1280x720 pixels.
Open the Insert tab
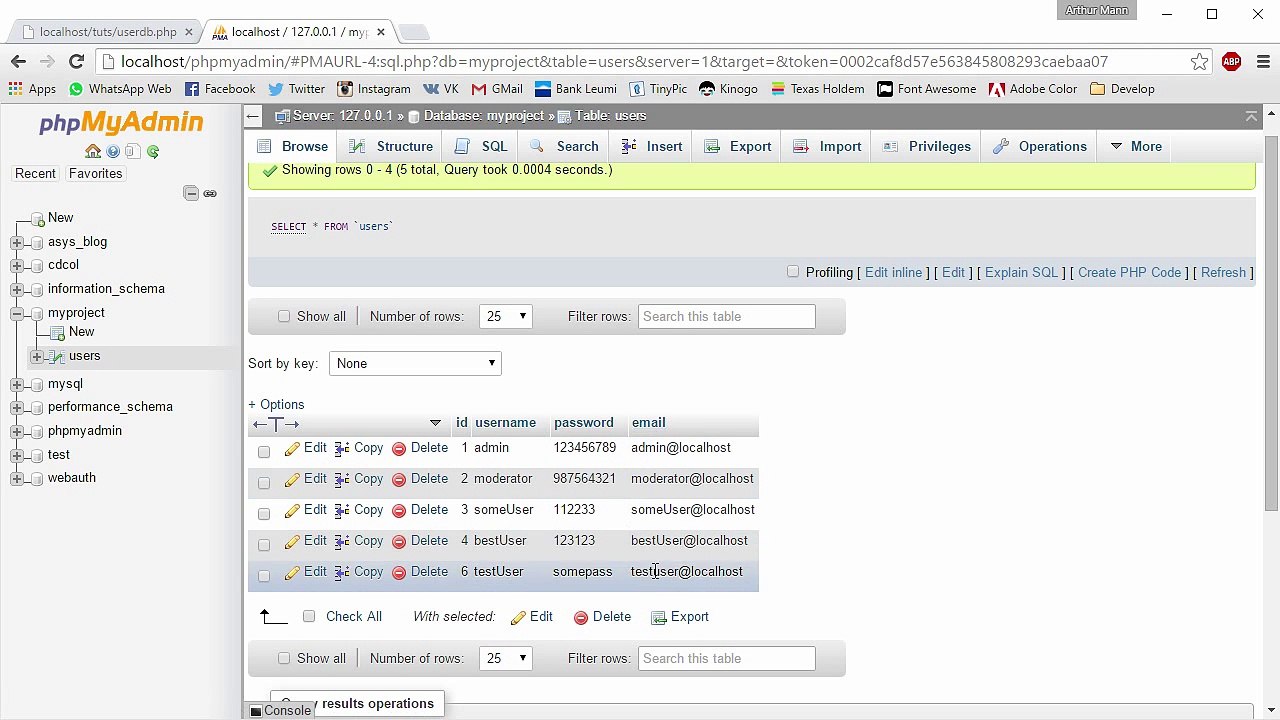coord(652,147)
